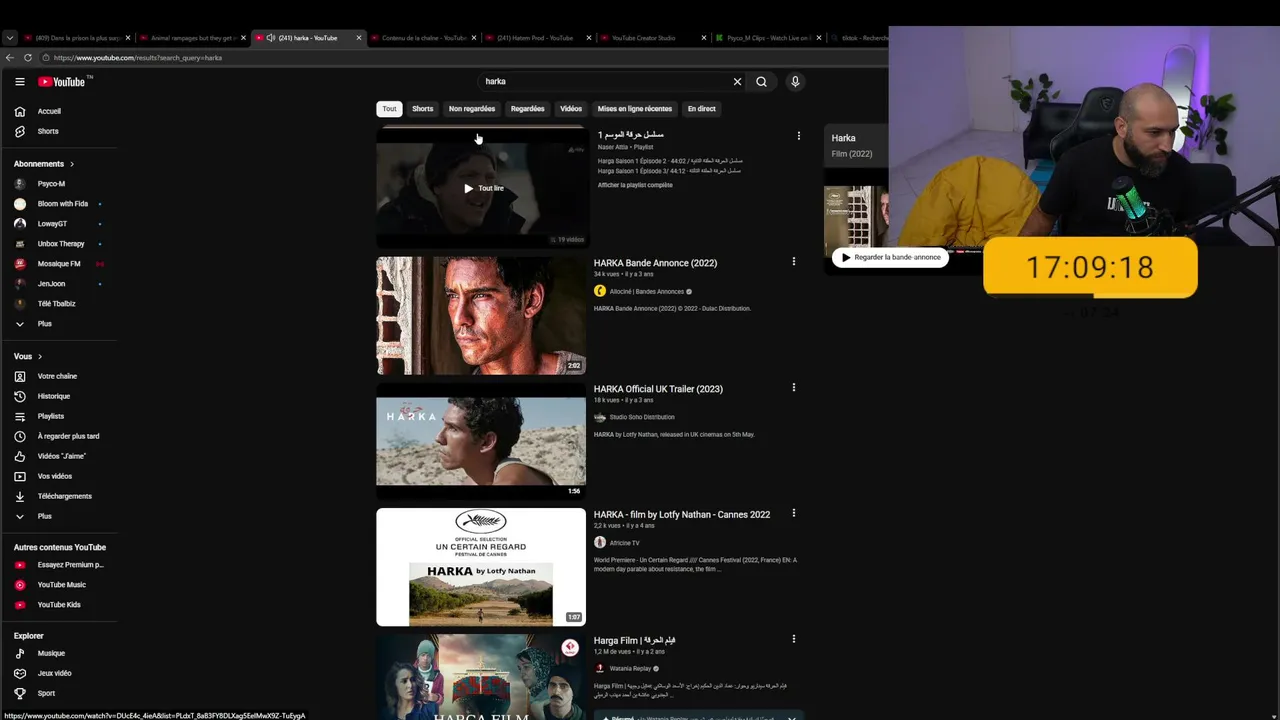Reload the page in the browser
This screenshot has width=1280, height=720.
[27, 58]
